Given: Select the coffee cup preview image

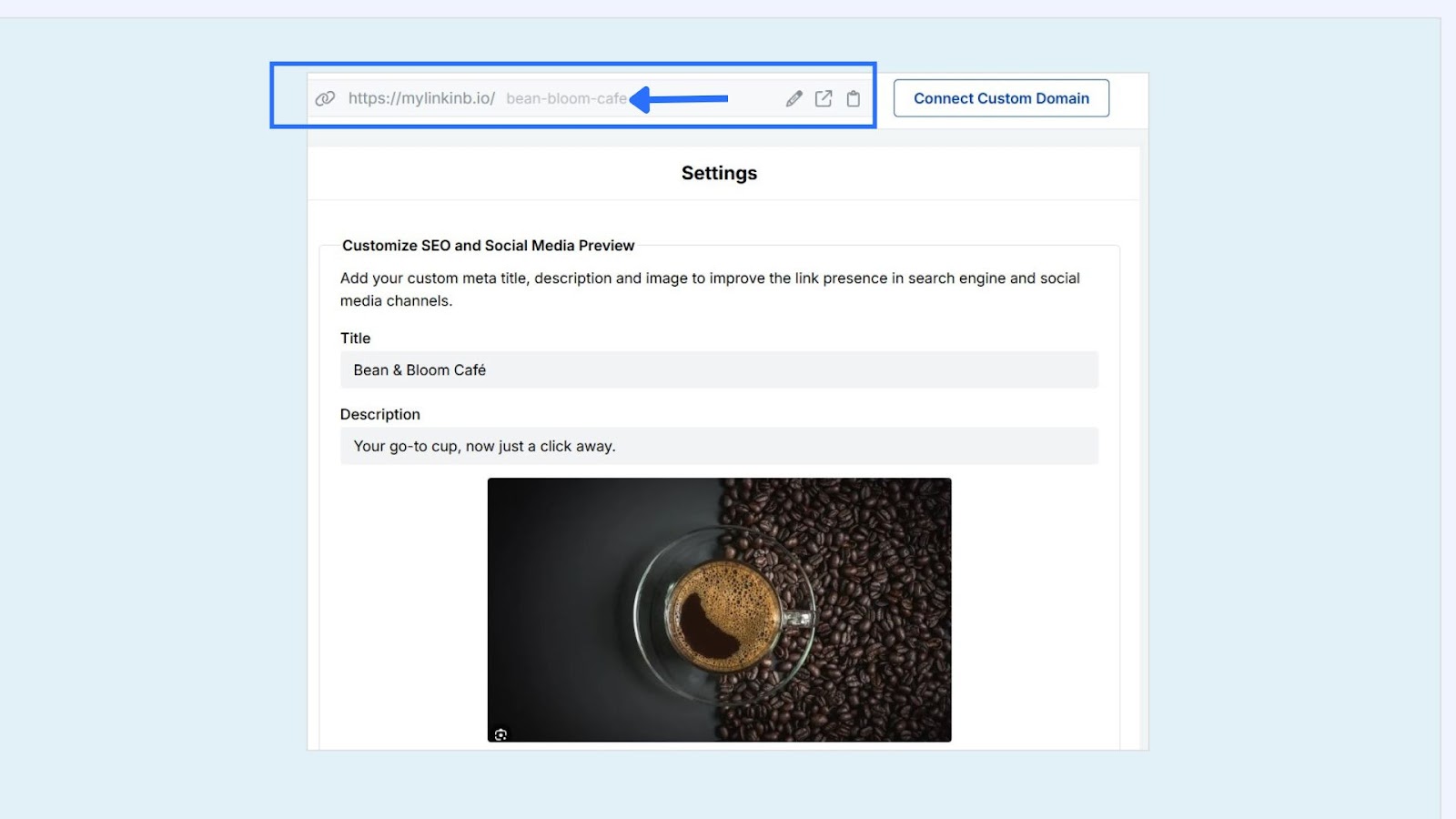Looking at the screenshot, I should 719,610.
